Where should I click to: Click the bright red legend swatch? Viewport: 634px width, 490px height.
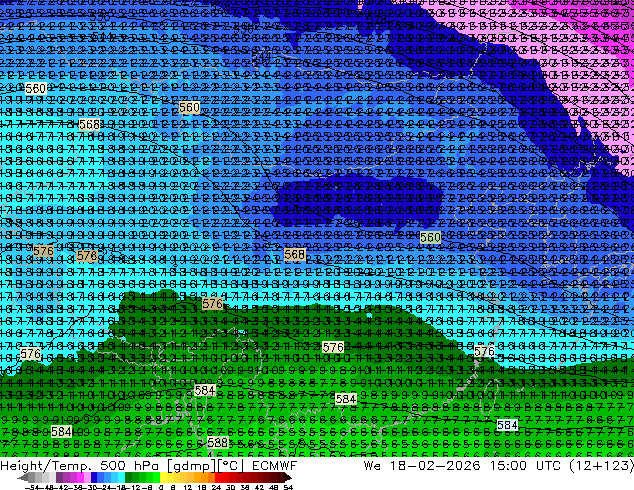218,478
